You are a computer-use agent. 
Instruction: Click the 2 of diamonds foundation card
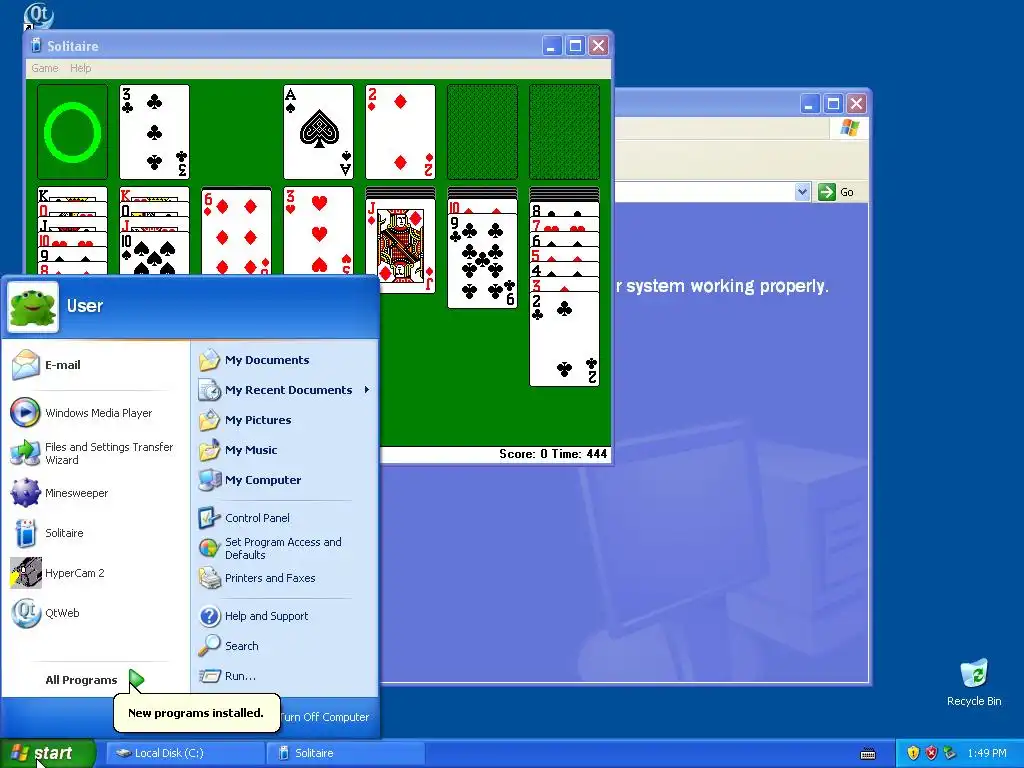[400, 132]
